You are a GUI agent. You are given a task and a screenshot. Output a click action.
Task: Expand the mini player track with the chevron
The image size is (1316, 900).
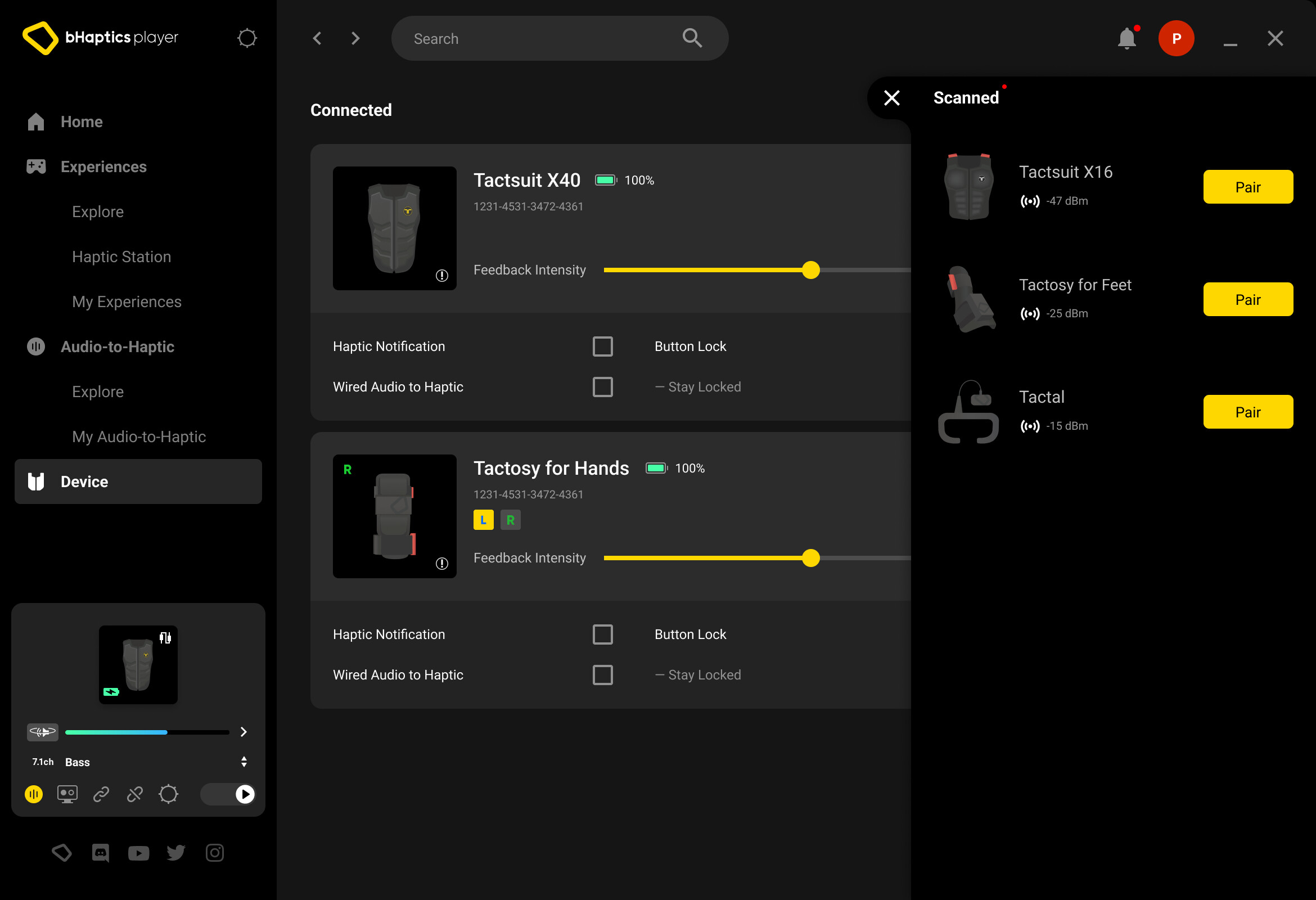coord(244,732)
